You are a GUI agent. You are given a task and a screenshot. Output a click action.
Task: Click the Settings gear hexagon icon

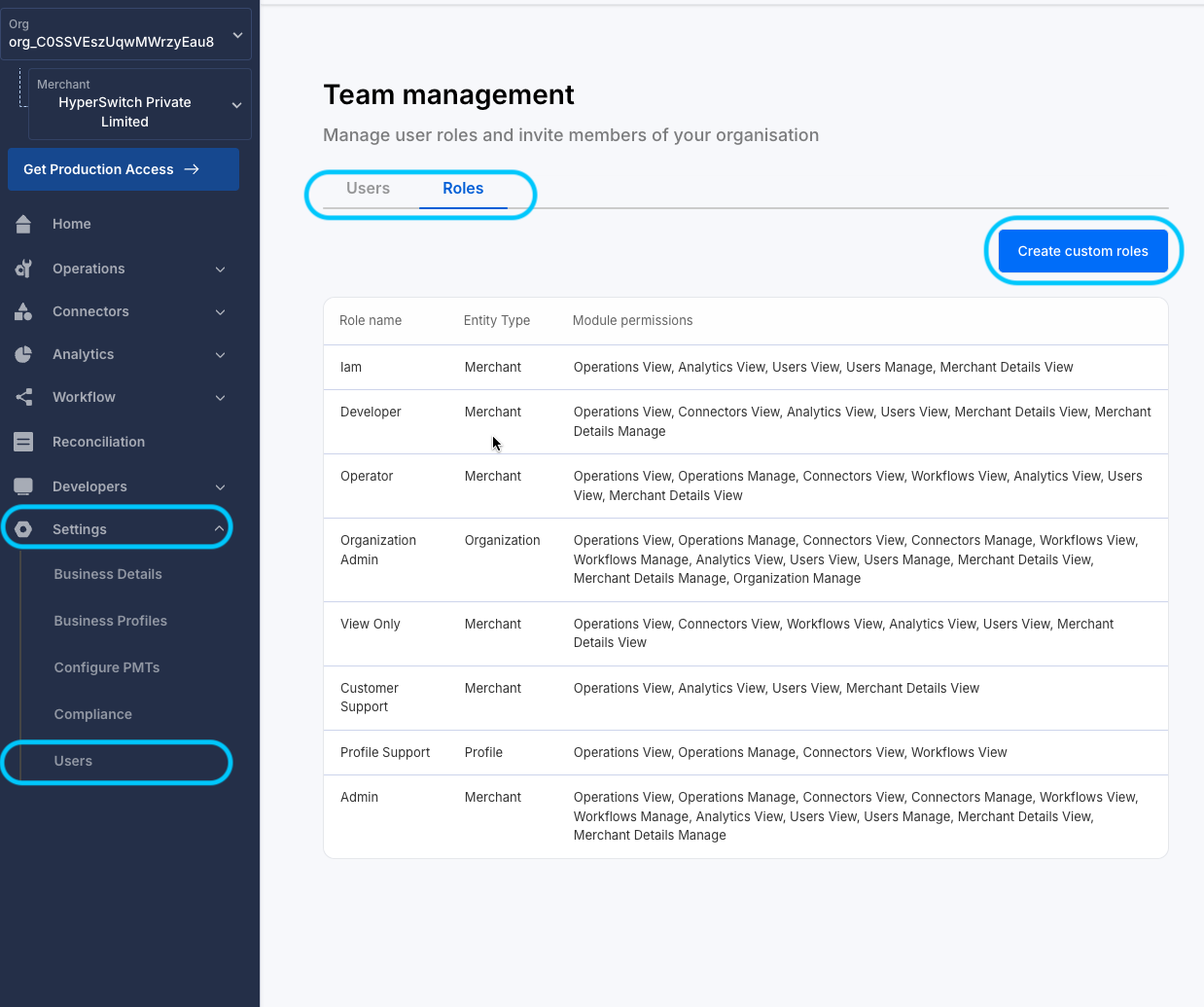(23, 529)
